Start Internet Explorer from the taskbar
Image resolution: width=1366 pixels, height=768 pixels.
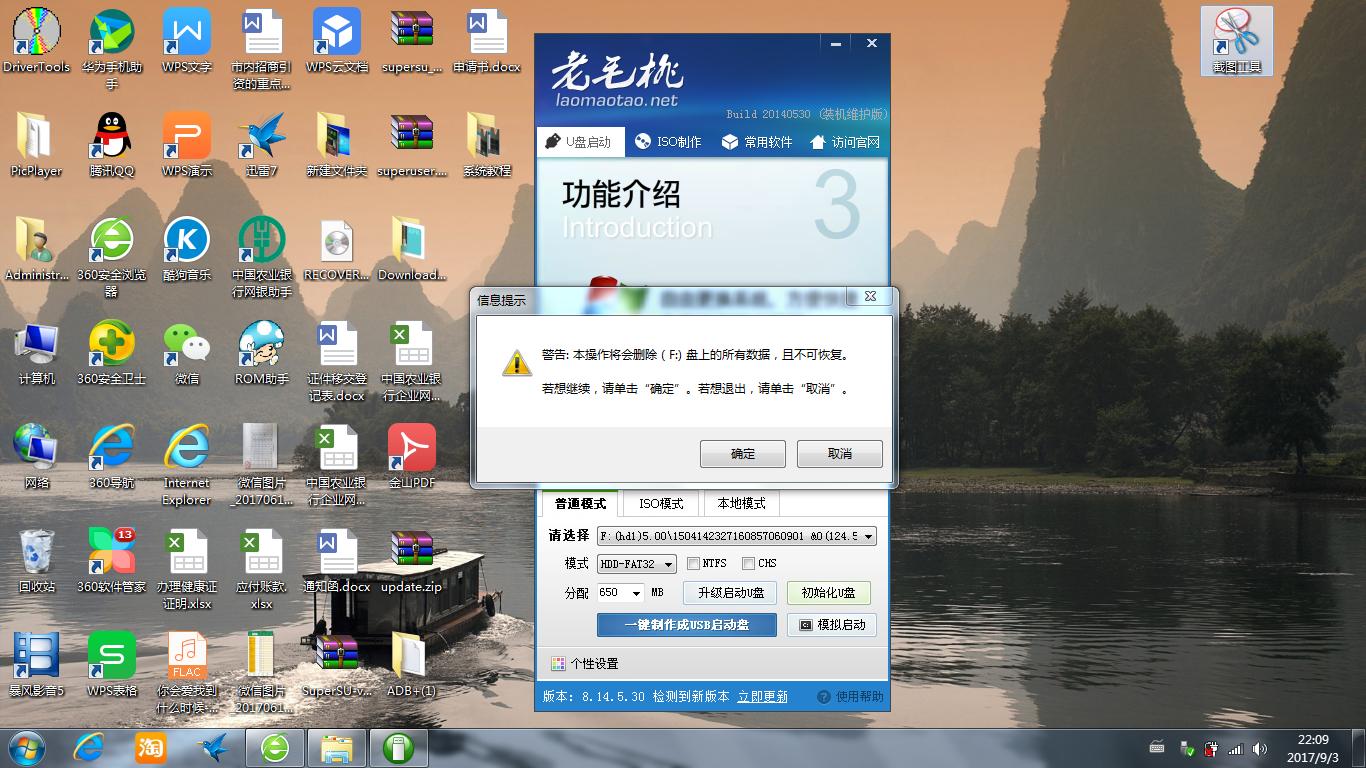point(88,747)
